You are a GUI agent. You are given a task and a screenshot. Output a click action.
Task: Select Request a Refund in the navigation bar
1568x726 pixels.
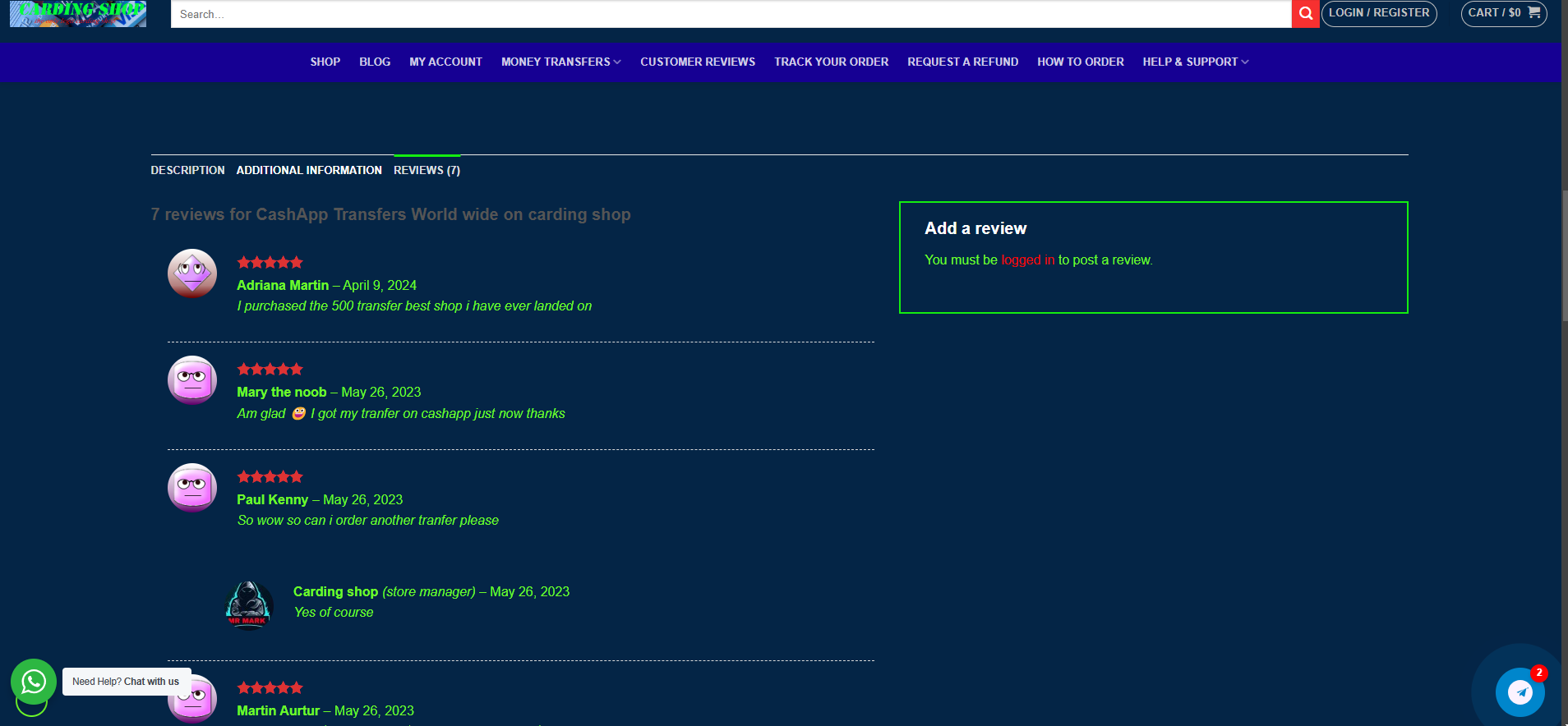963,62
